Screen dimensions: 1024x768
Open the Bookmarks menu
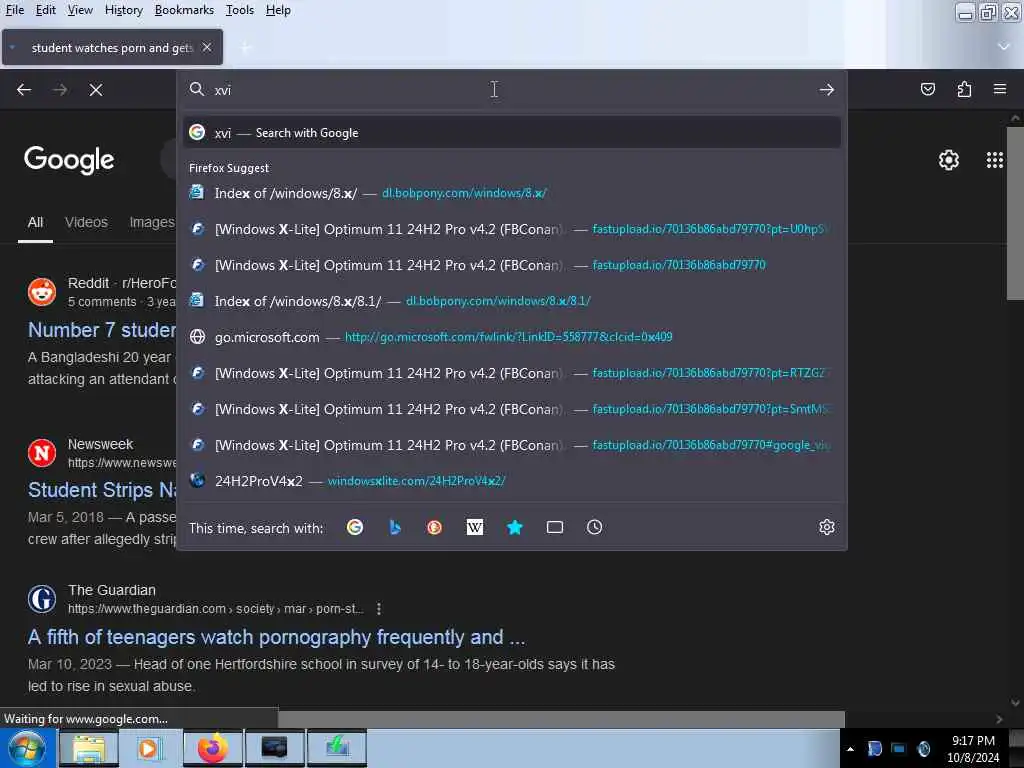click(x=184, y=10)
